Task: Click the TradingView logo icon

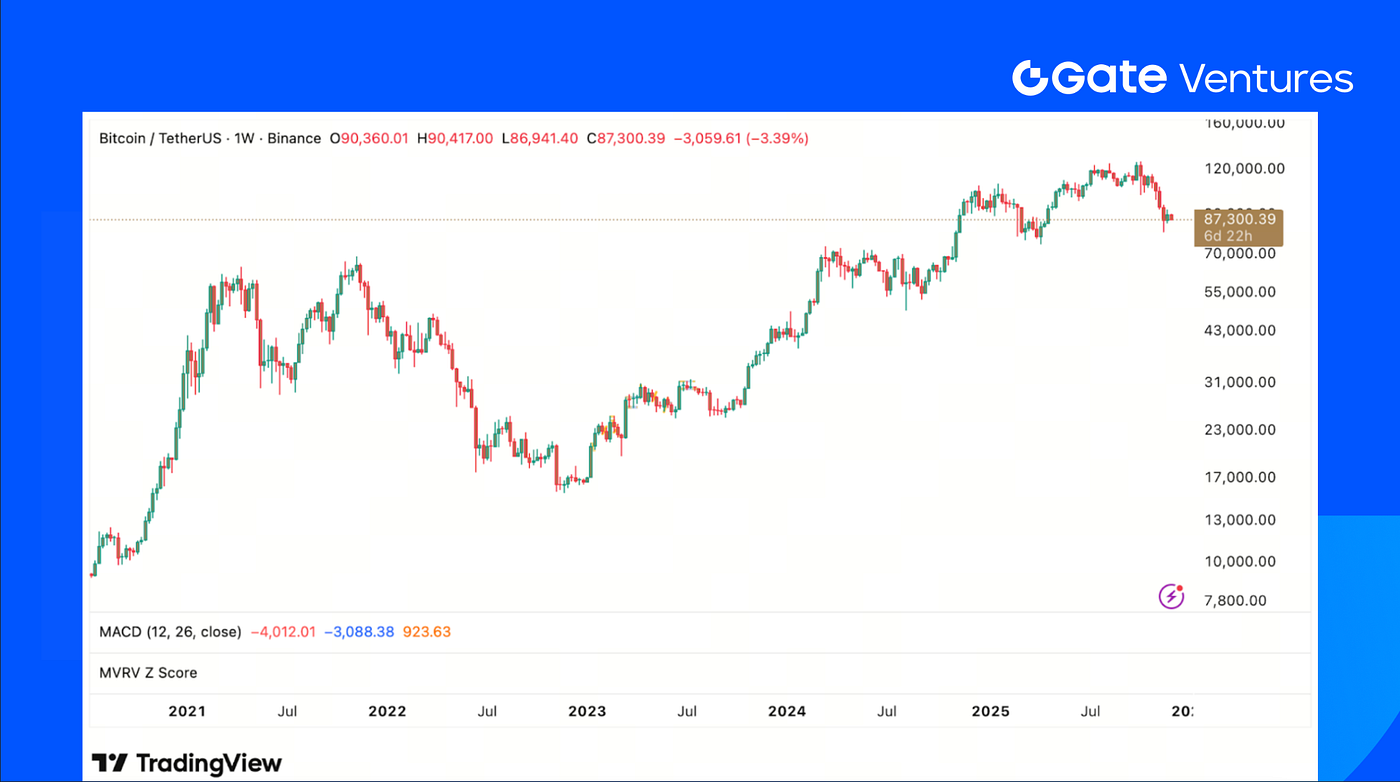Action: [x=109, y=764]
